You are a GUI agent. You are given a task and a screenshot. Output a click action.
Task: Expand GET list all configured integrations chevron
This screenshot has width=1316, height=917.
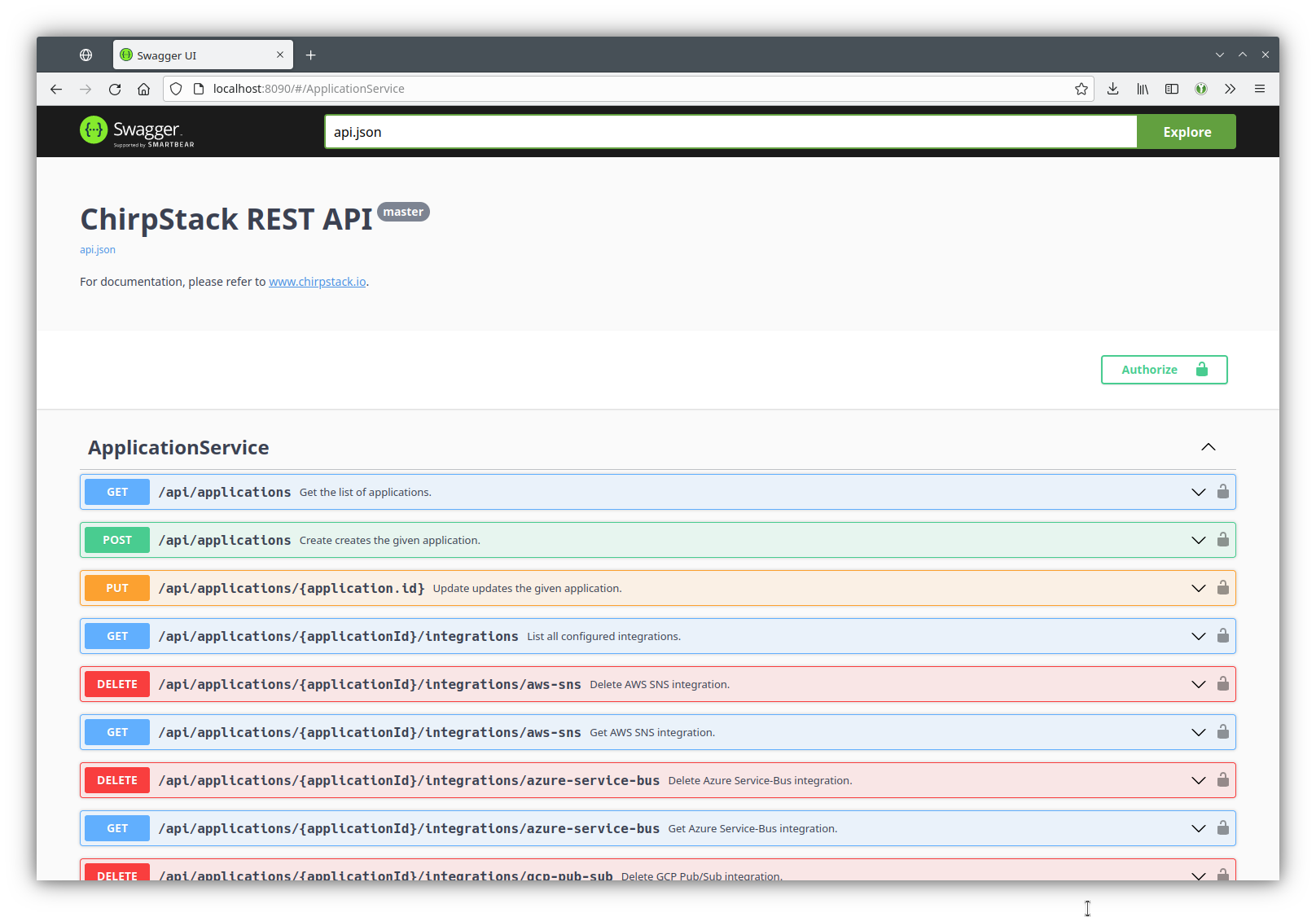pyautogui.click(x=1198, y=636)
